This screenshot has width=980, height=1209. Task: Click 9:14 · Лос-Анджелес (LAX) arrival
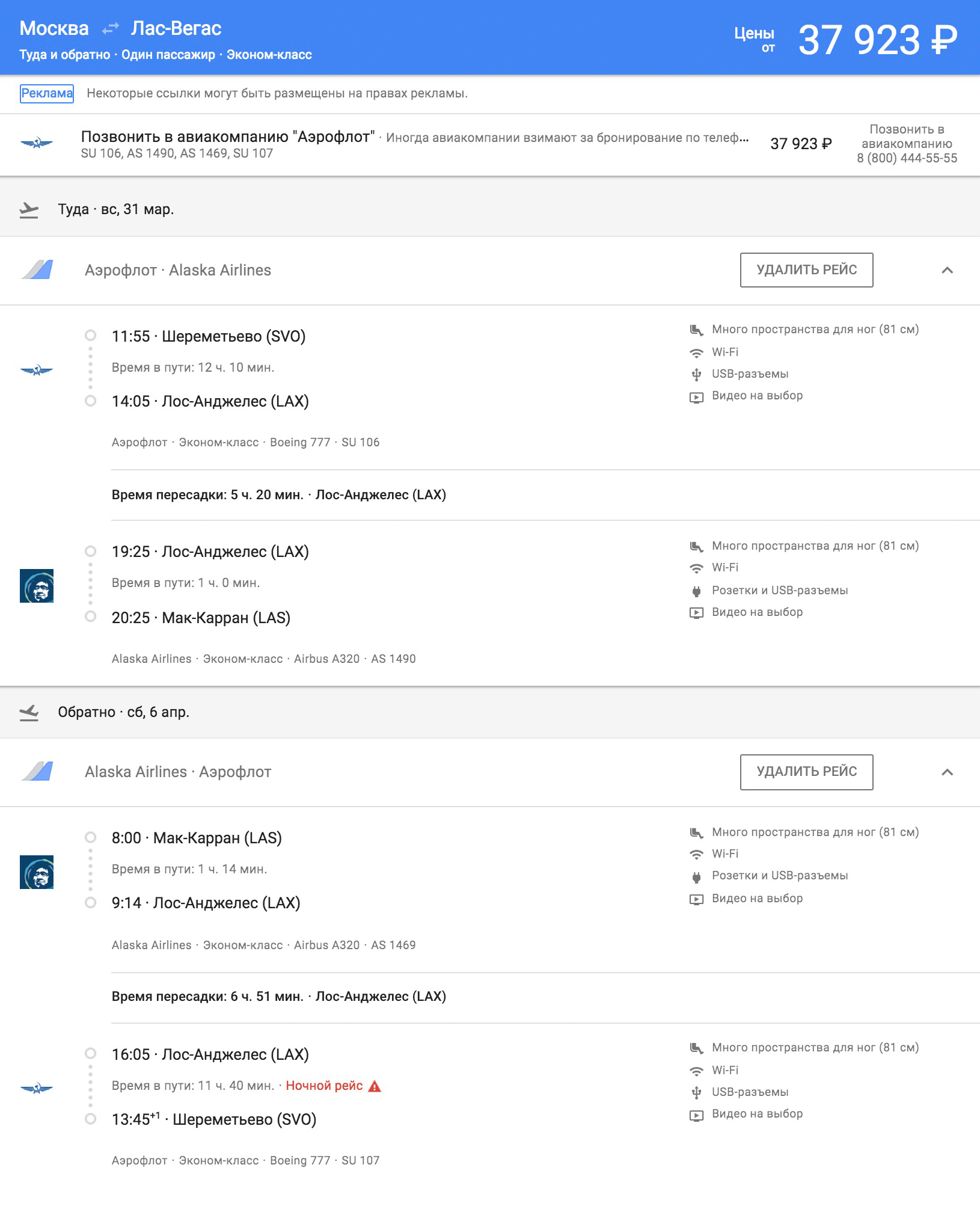pos(206,903)
